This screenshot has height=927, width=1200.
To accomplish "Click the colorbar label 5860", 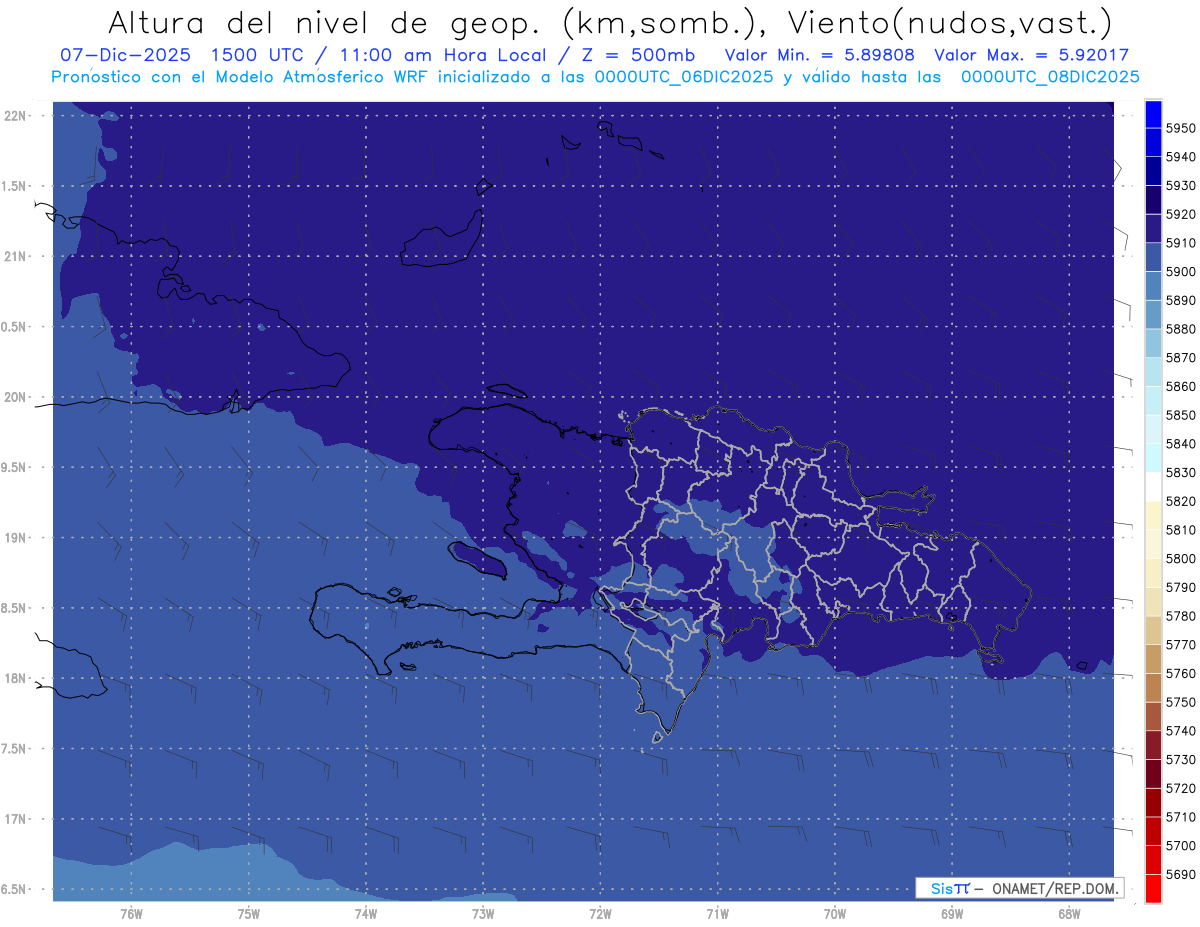I will (1181, 386).
